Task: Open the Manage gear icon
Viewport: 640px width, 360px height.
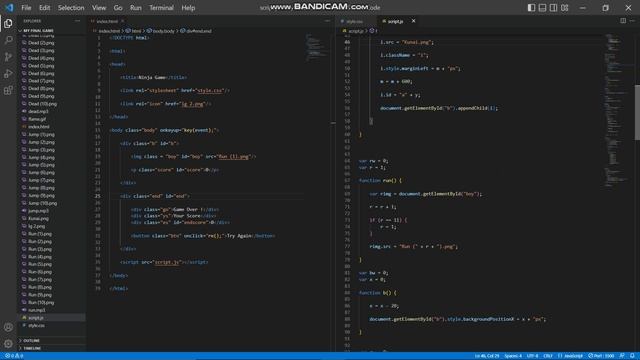Action: [8, 344]
